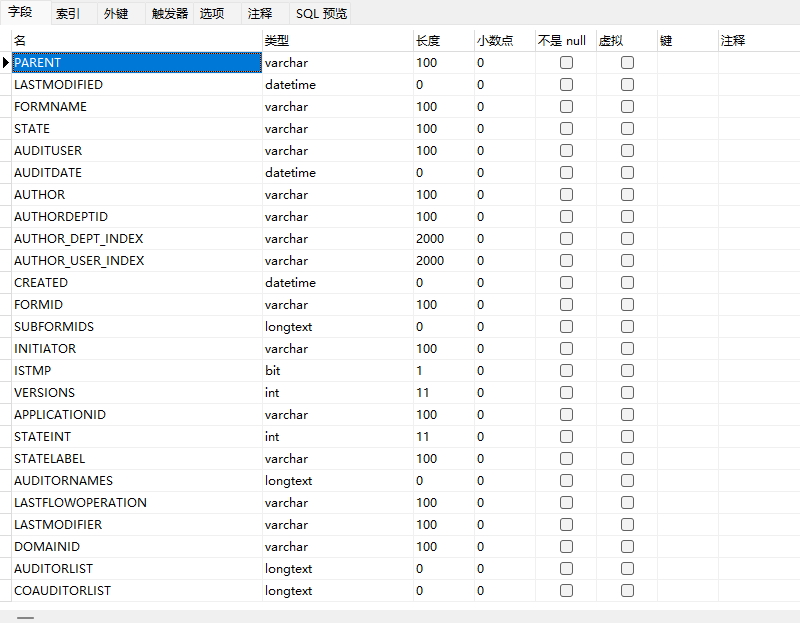Click the 键 column header

coord(688,40)
